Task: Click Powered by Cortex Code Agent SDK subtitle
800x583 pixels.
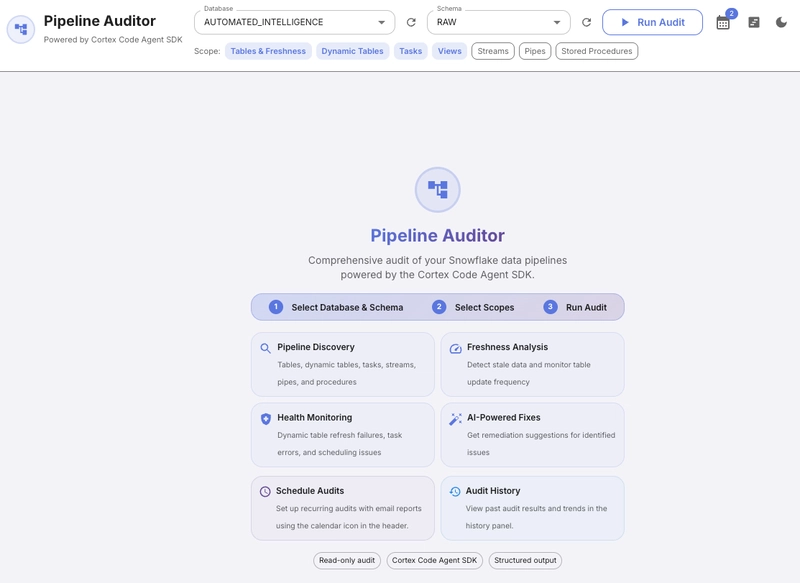Action: tap(113, 39)
